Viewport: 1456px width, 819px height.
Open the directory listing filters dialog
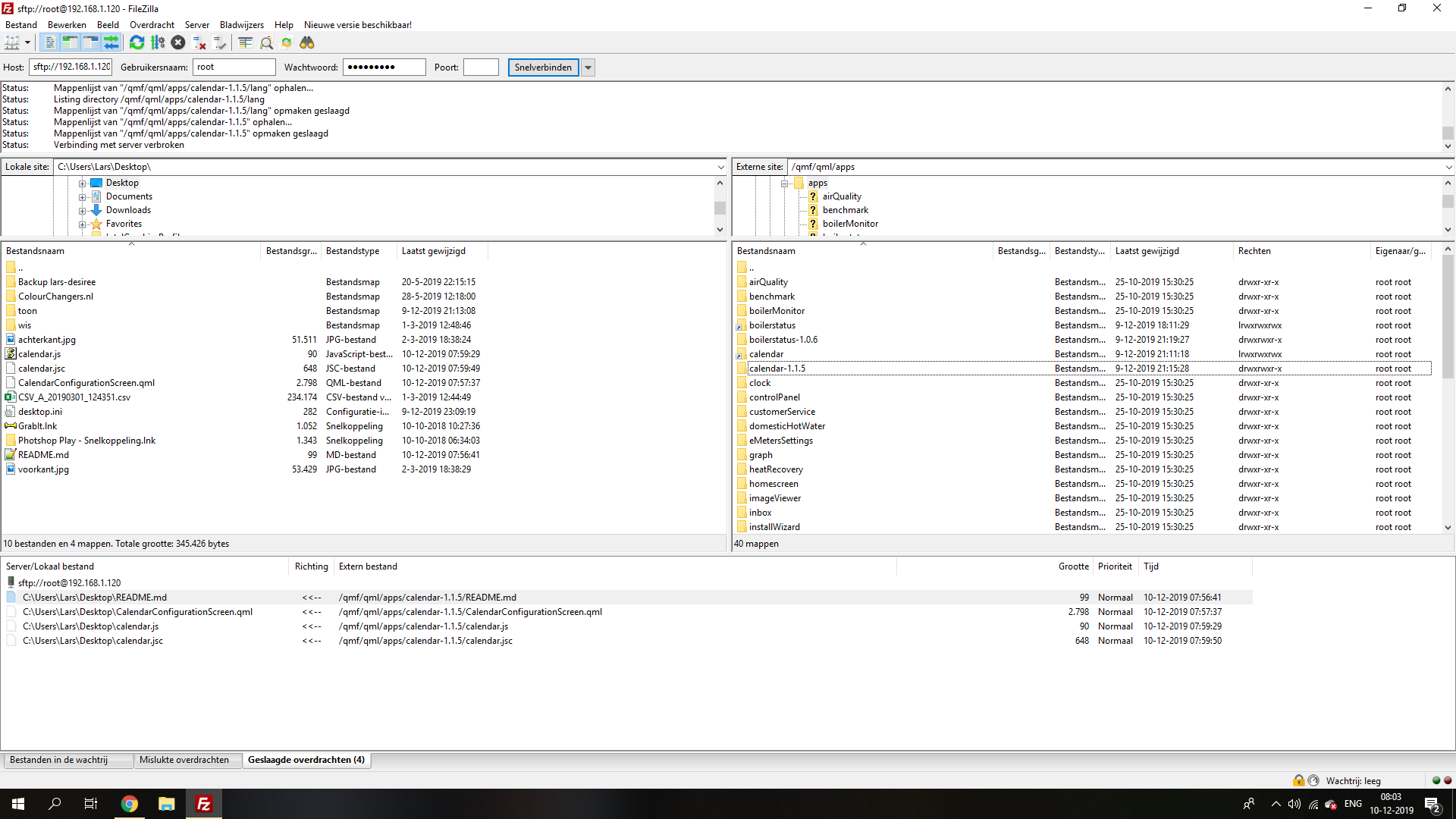245,42
